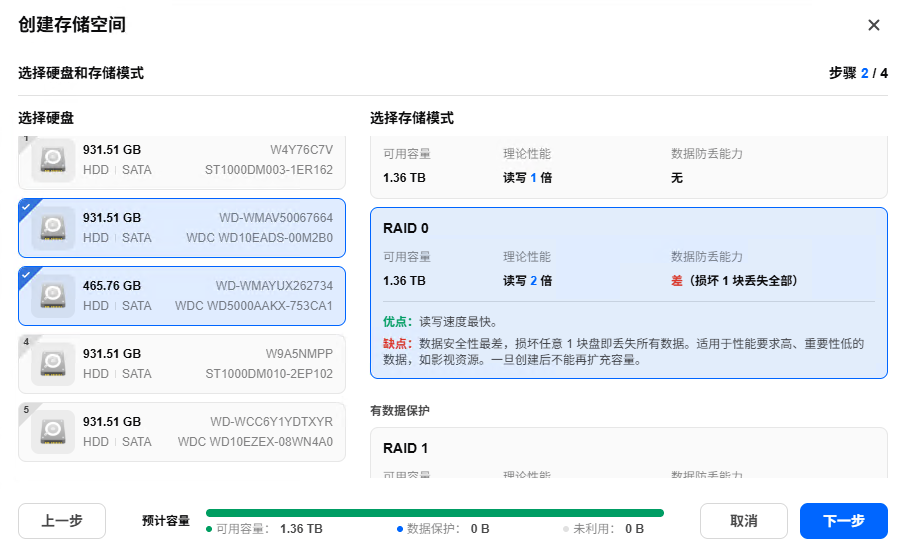Click the serial WD-WCC6Y1YDTXYR text

point(272,421)
